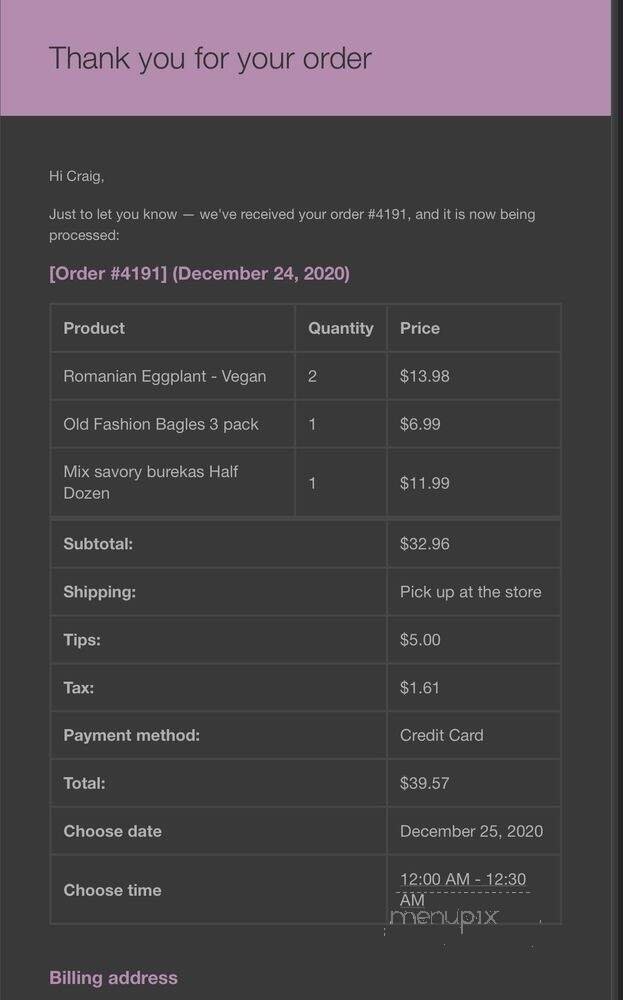This screenshot has width=623, height=1000.
Task: Click the $5.00 tips amount
Action: (420, 640)
